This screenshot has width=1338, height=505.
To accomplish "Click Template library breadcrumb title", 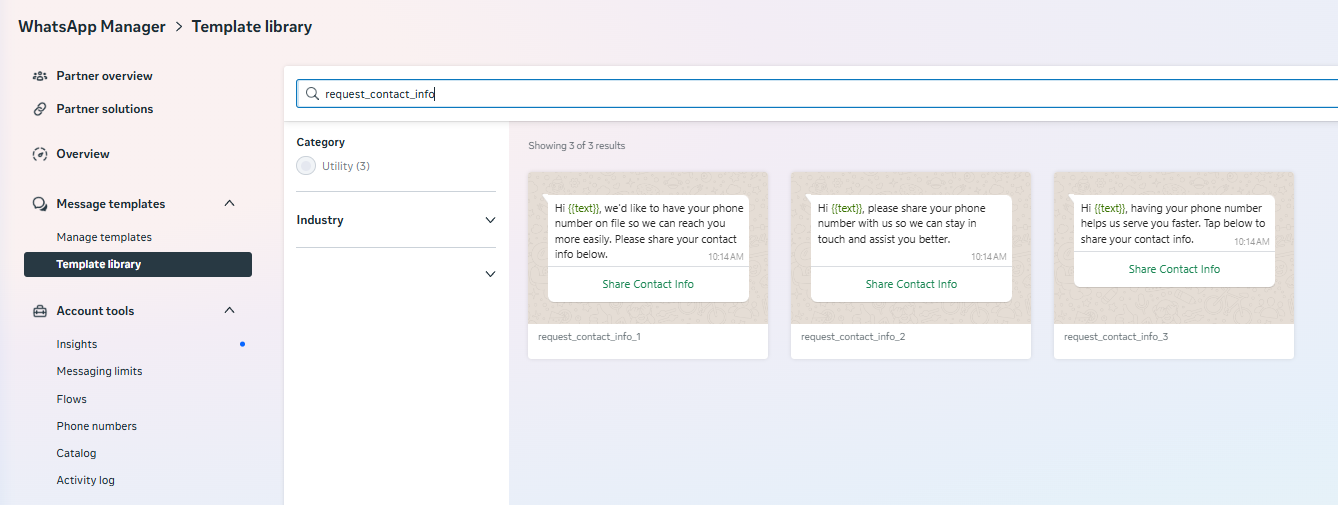I will click(252, 27).
